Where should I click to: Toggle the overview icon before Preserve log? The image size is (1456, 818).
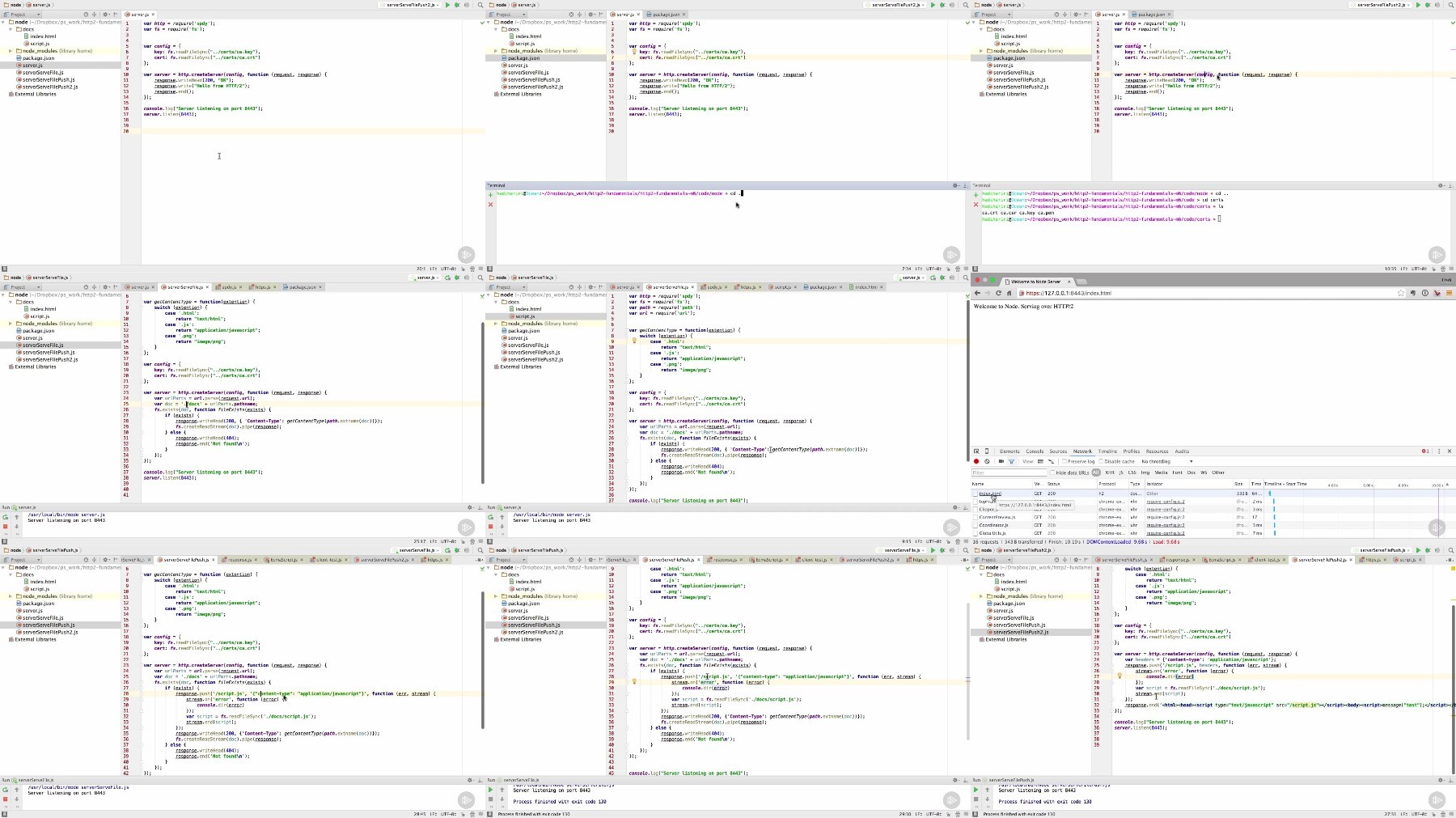[x=1051, y=461]
